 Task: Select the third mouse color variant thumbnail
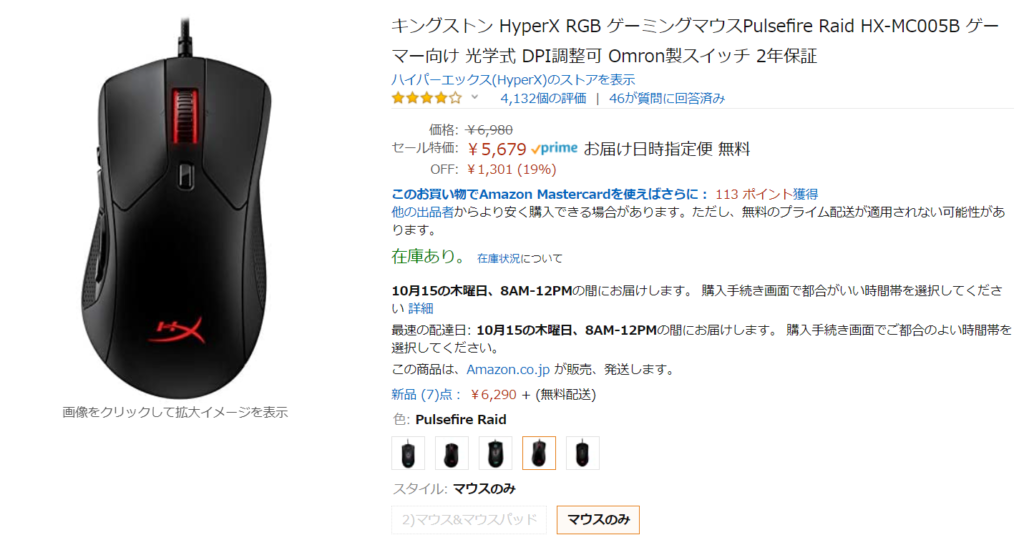point(496,453)
